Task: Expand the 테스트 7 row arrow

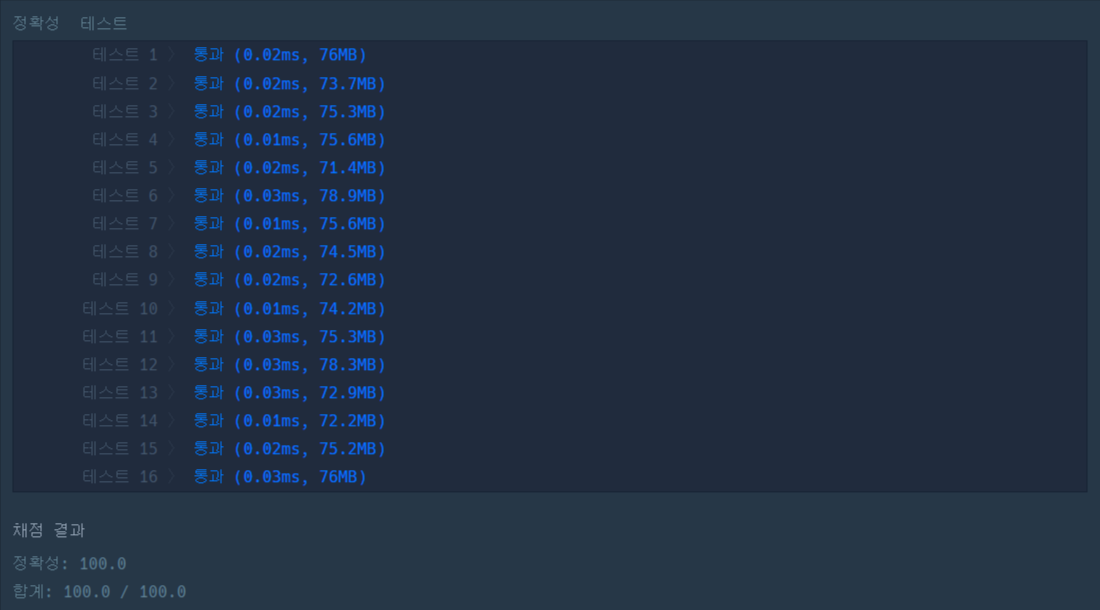Action: click(171, 224)
